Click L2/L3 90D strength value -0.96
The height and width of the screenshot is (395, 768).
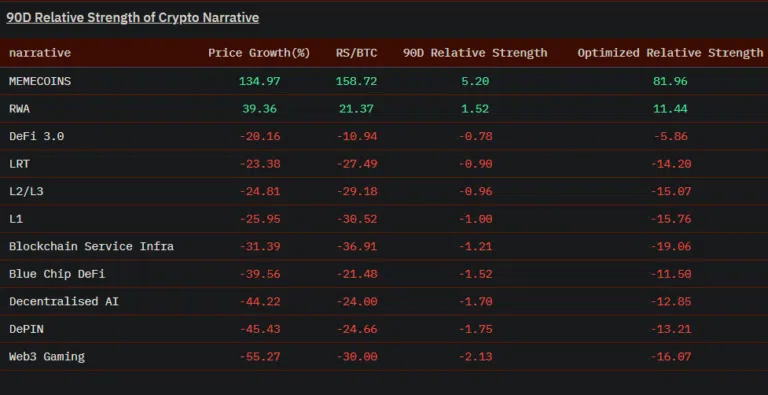pos(475,191)
